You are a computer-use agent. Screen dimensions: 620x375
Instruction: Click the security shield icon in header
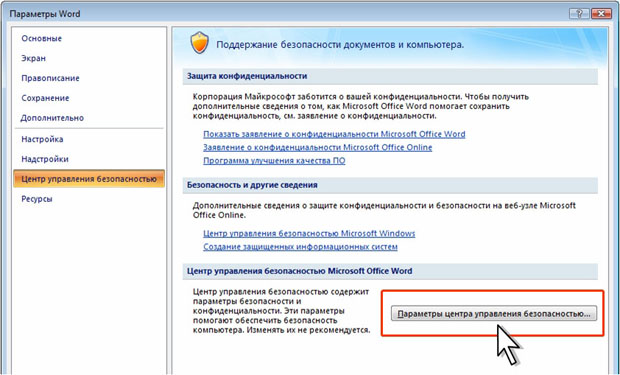[199, 43]
